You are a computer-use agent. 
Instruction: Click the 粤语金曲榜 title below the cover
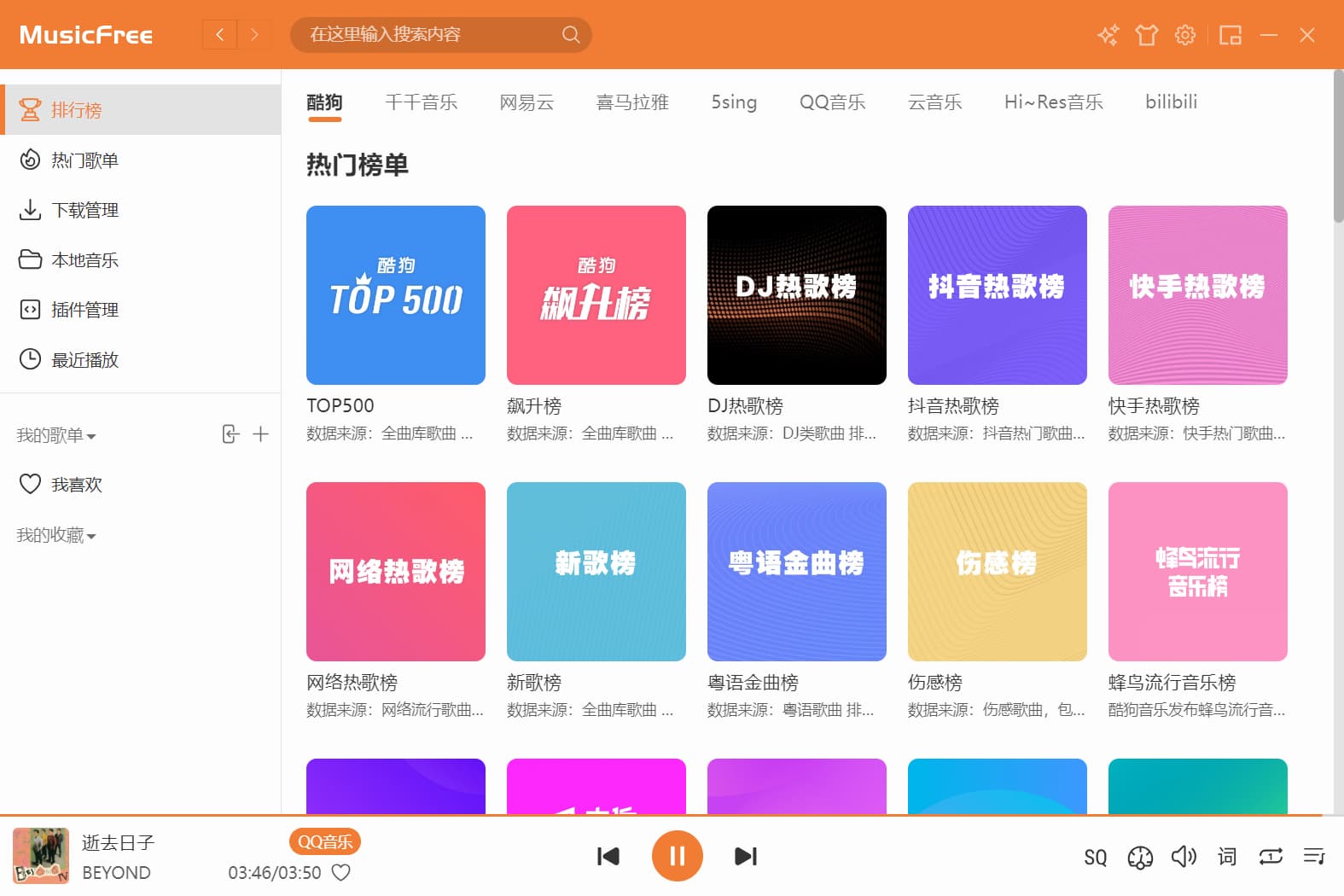click(753, 683)
